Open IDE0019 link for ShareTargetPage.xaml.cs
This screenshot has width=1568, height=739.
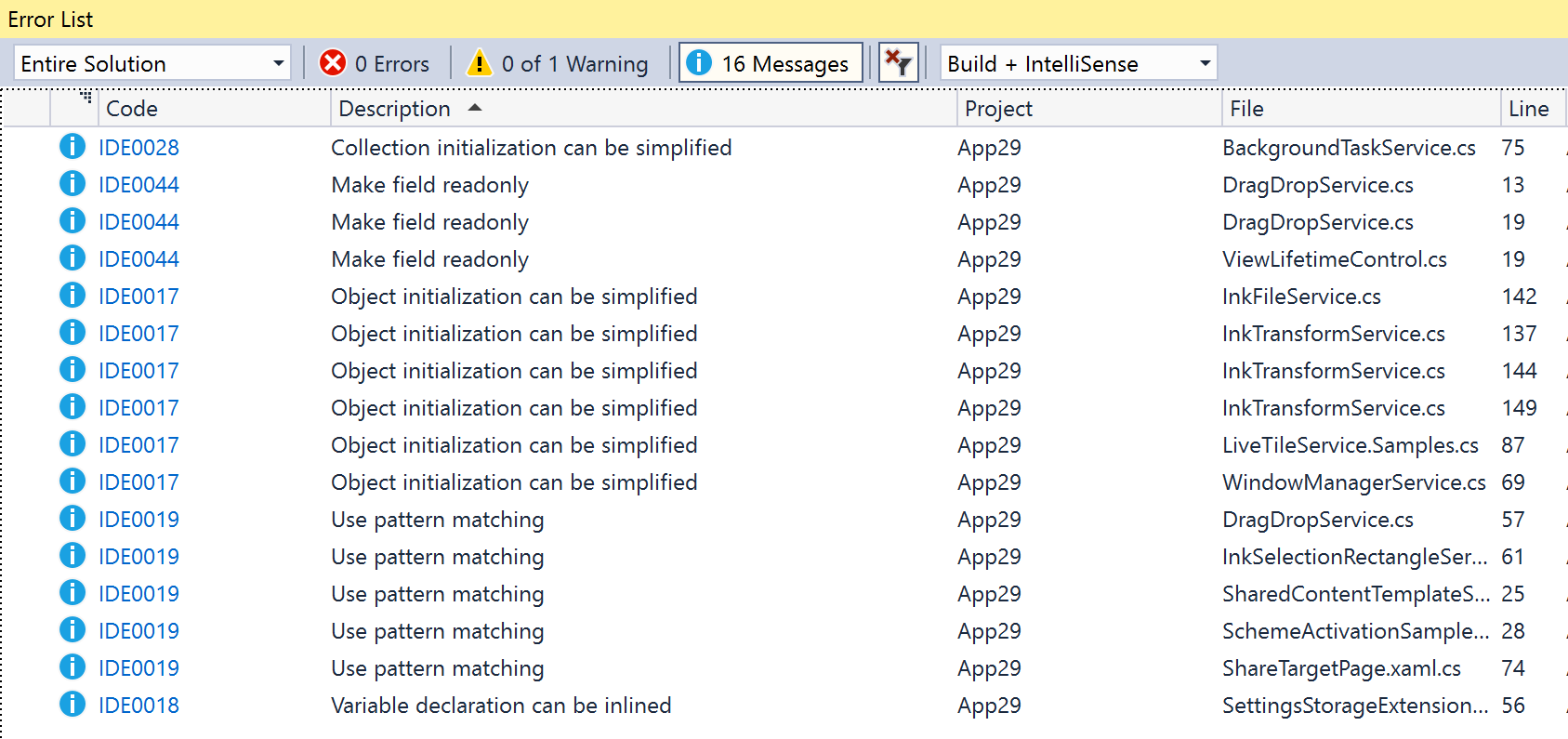[138, 668]
